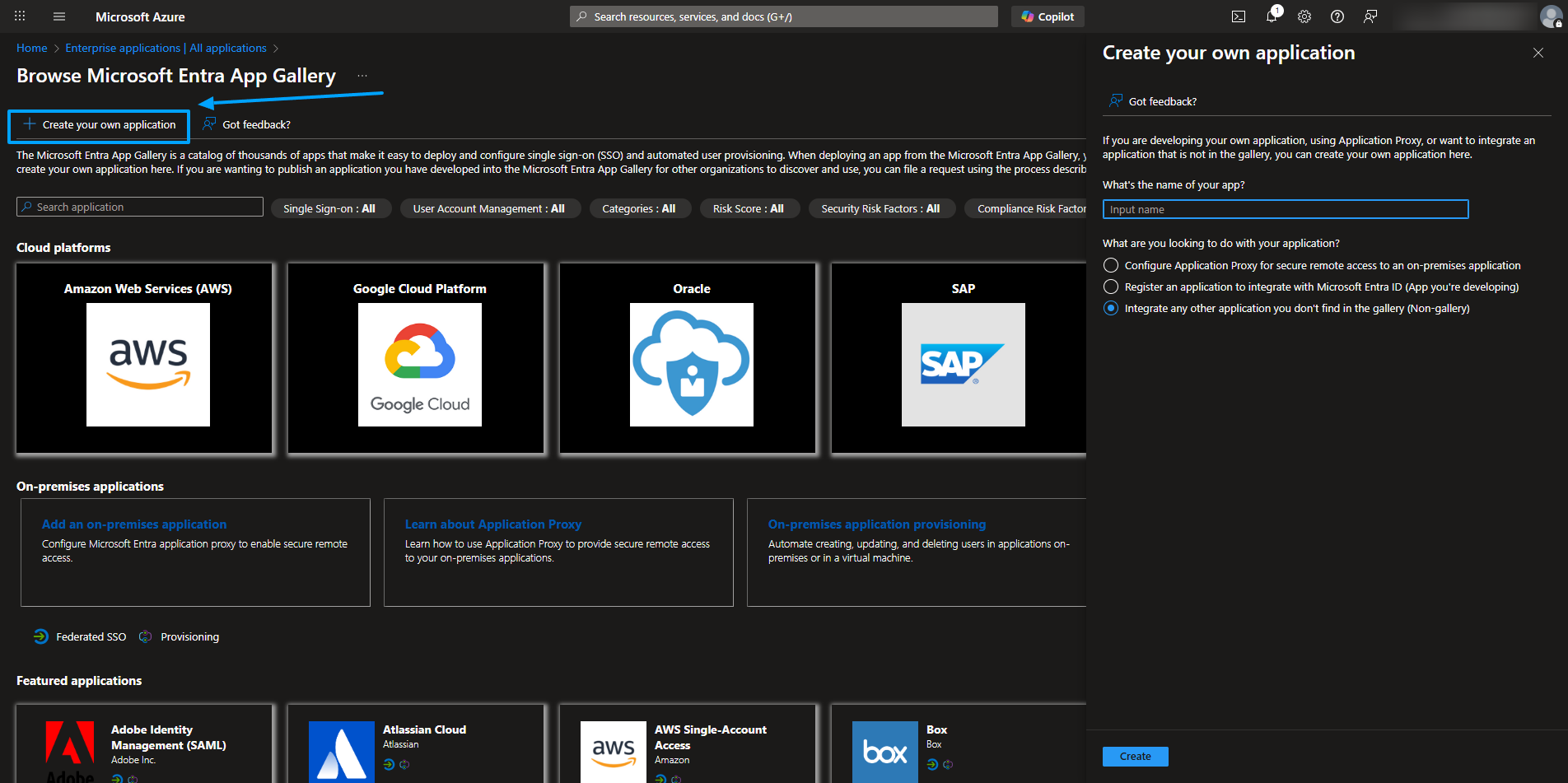Select Register an application with Microsoft Entra ID
The width and height of the screenshot is (1568, 783).
1110,287
